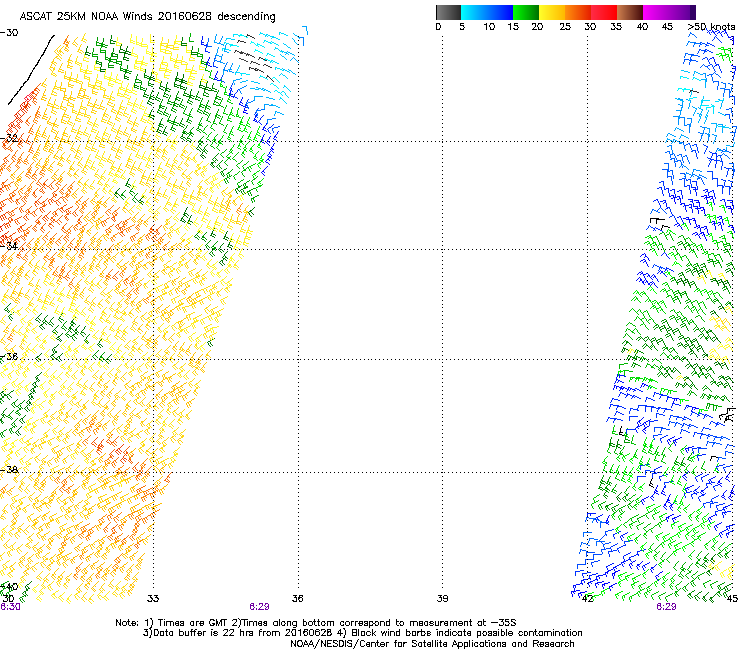Viewport: 740px width, 650px height.
Task: Click the longitude label '36'
Action: tap(297, 599)
